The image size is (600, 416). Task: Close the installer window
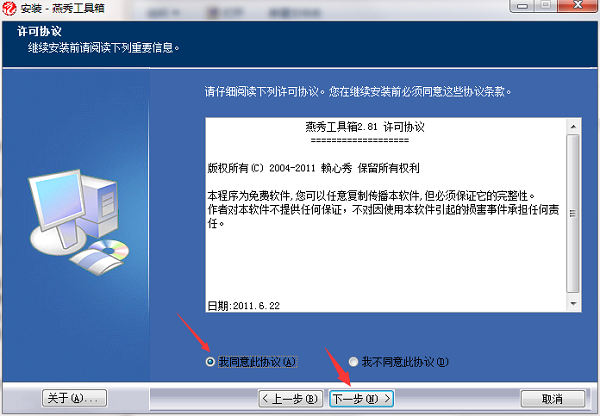578,5
